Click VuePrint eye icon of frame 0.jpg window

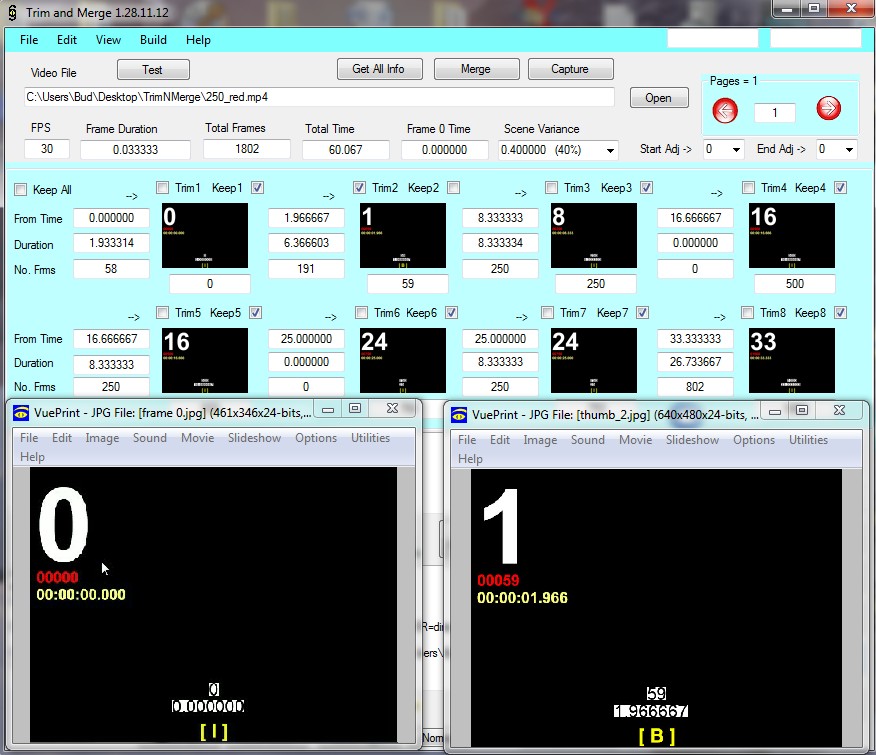coord(21,413)
